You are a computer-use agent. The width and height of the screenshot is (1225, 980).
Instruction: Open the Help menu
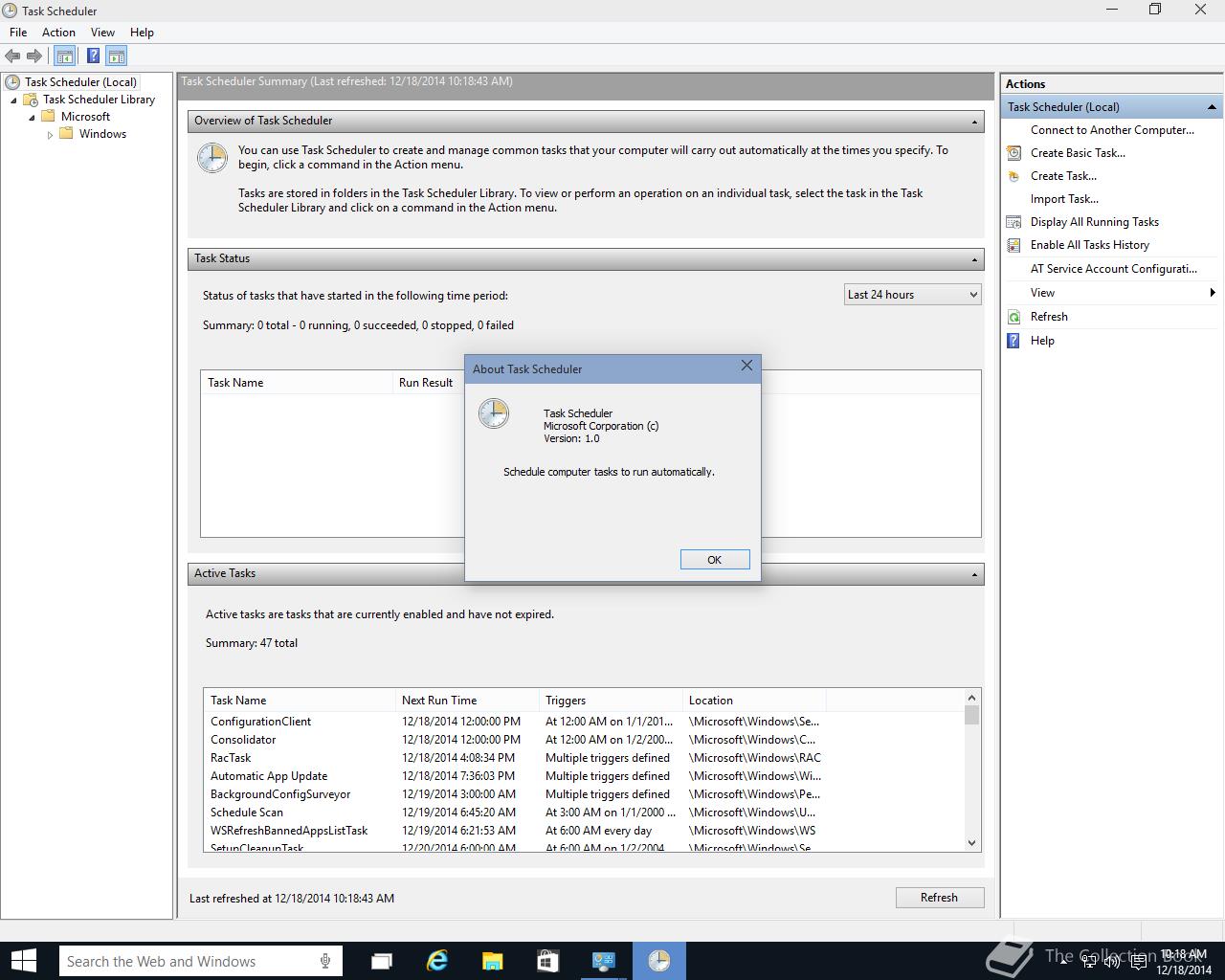point(142,33)
